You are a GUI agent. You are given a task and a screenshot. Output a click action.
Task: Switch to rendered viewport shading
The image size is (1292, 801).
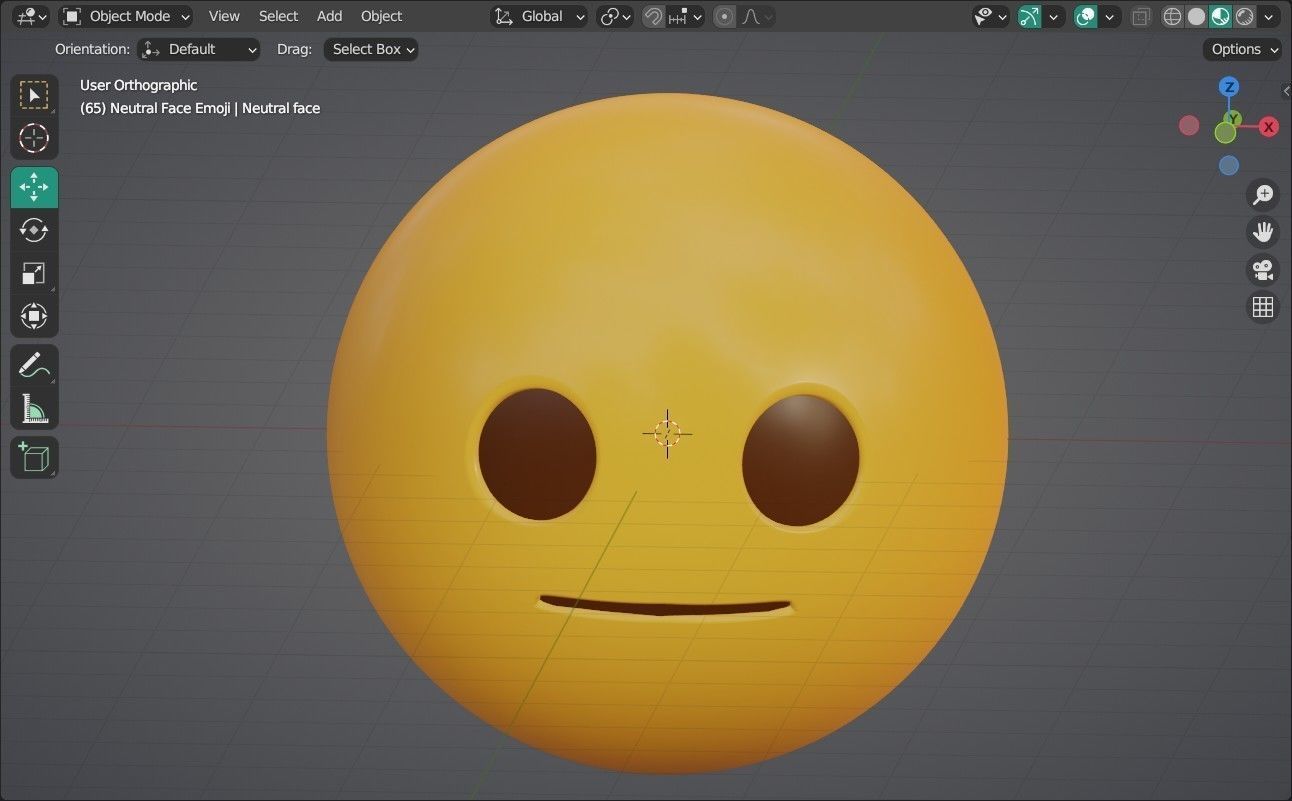pyautogui.click(x=1244, y=16)
